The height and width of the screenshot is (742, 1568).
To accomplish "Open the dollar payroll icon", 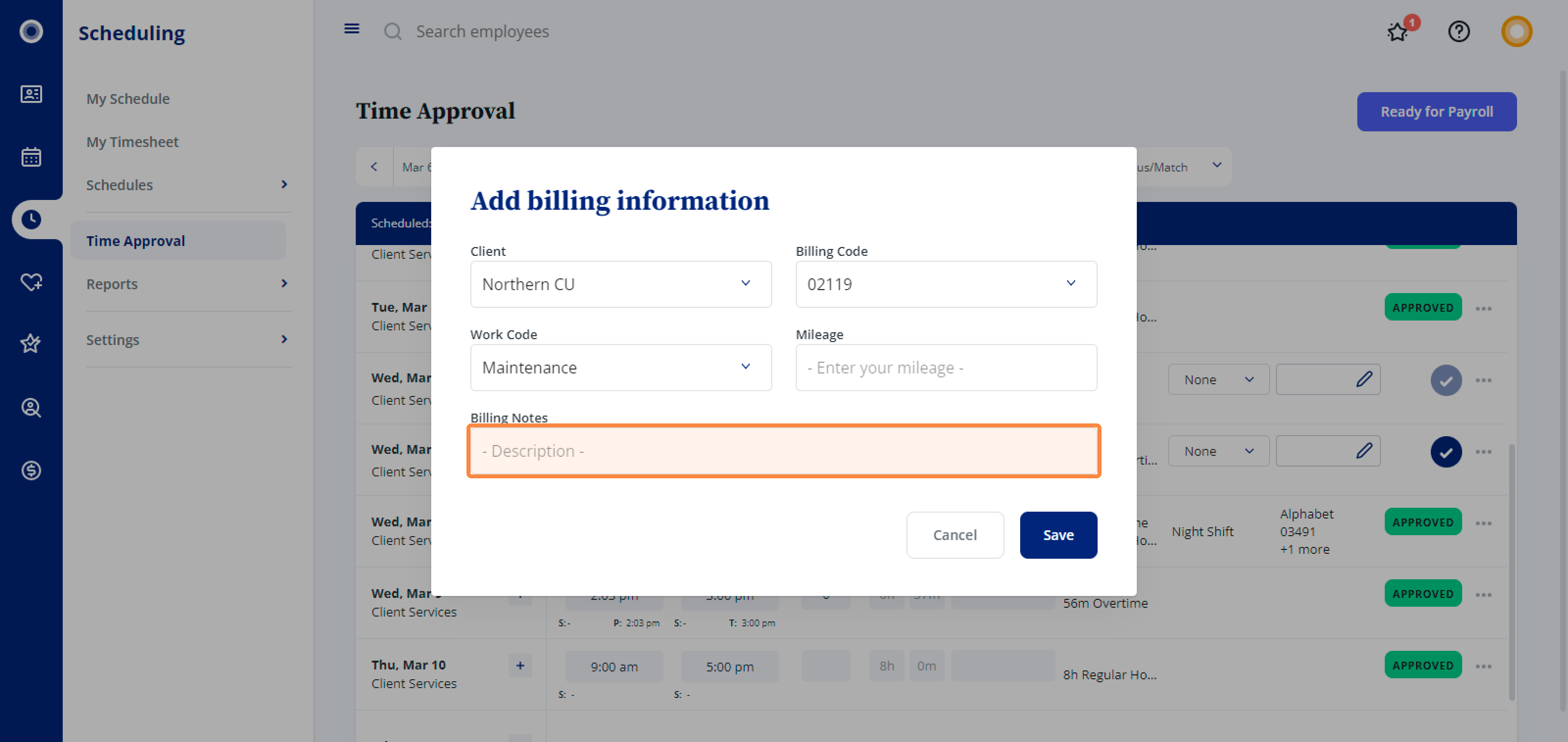I will 31,470.
